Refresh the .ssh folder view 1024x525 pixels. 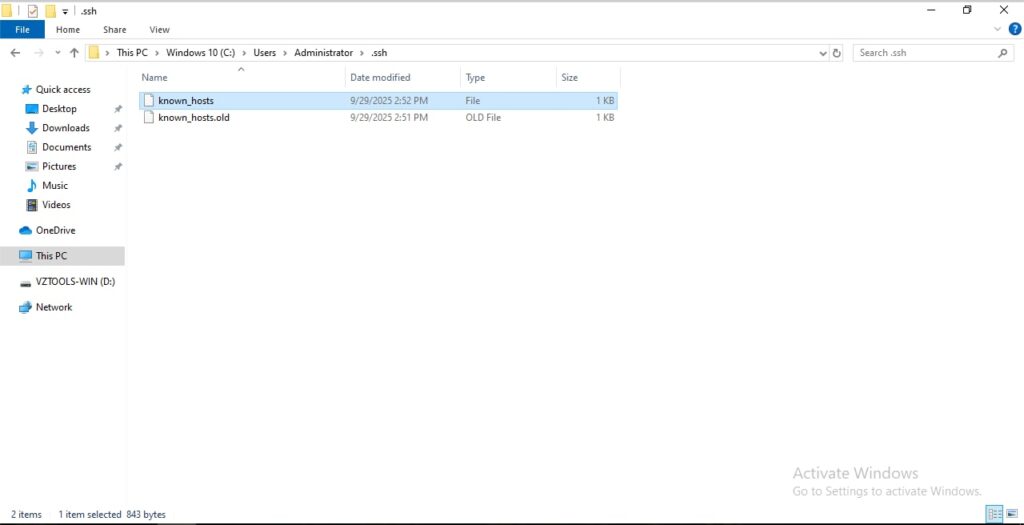pyautogui.click(x=837, y=53)
